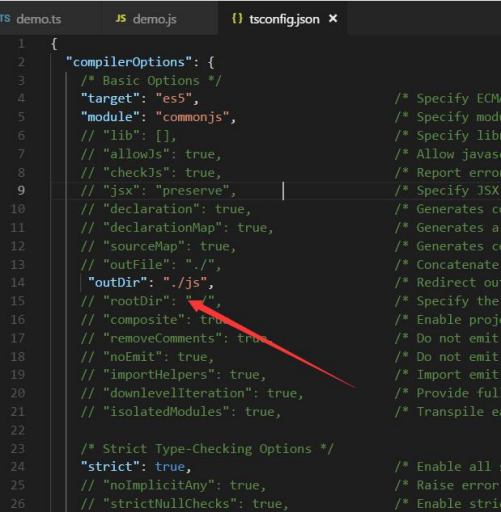Click line number 22 in the gutter
Image resolution: width=501 pixels, height=514 pixels.
point(18,431)
